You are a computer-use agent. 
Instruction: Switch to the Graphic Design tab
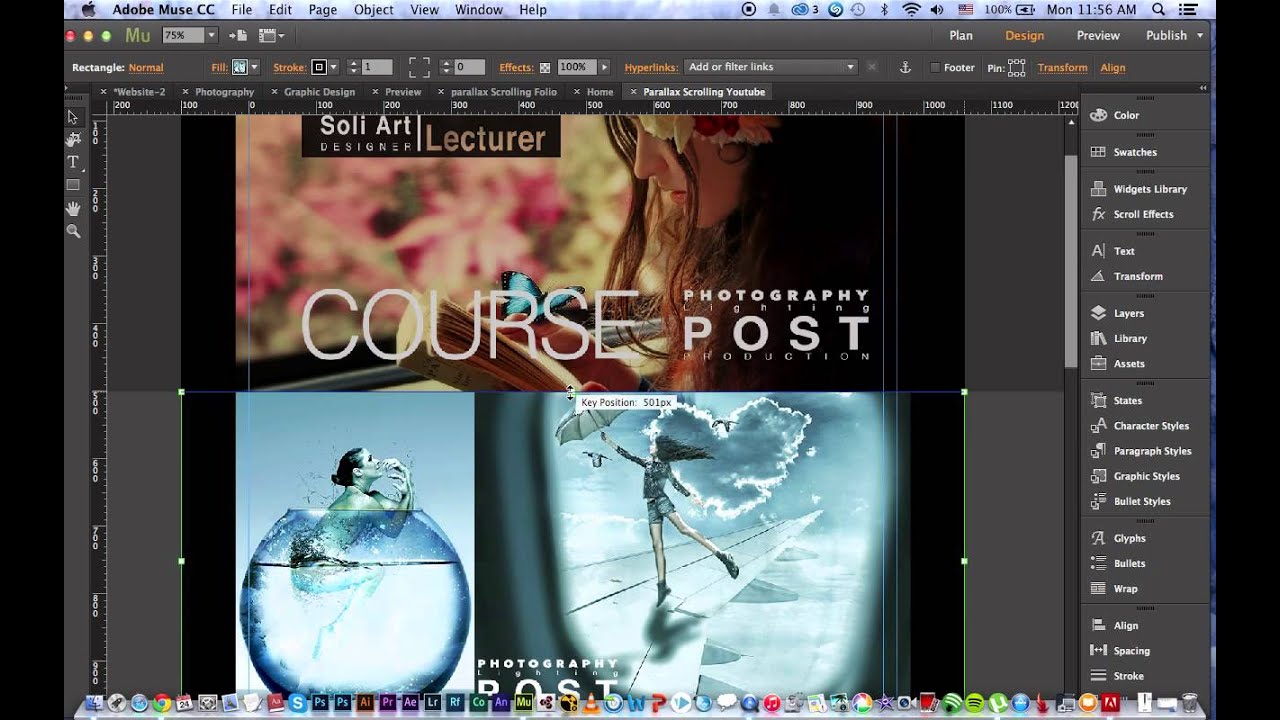click(x=319, y=92)
